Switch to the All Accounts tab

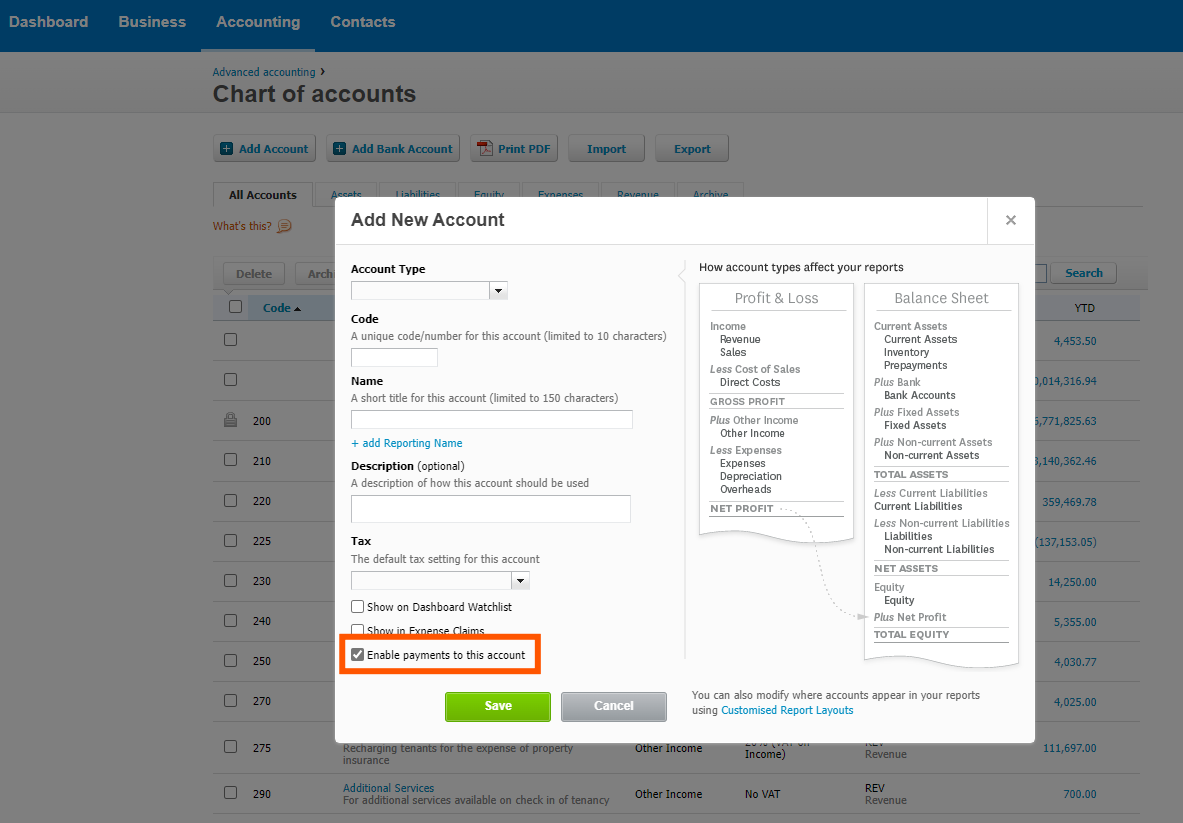coord(263,195)
